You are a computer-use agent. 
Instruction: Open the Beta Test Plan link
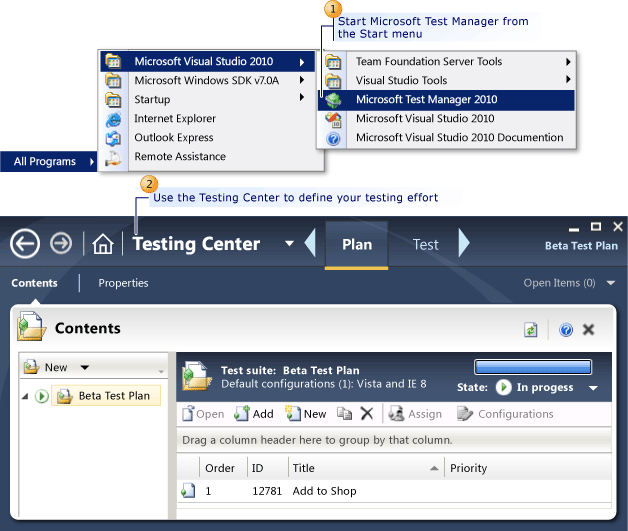(581, 246)
